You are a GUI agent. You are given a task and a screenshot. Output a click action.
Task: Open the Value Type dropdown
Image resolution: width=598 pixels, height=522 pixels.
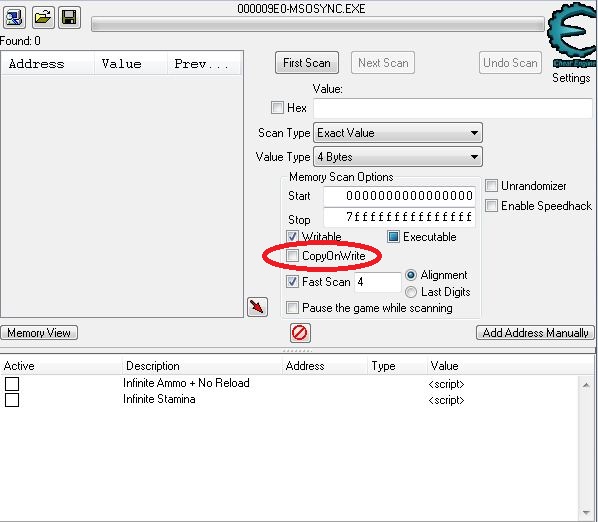[398, 157]
